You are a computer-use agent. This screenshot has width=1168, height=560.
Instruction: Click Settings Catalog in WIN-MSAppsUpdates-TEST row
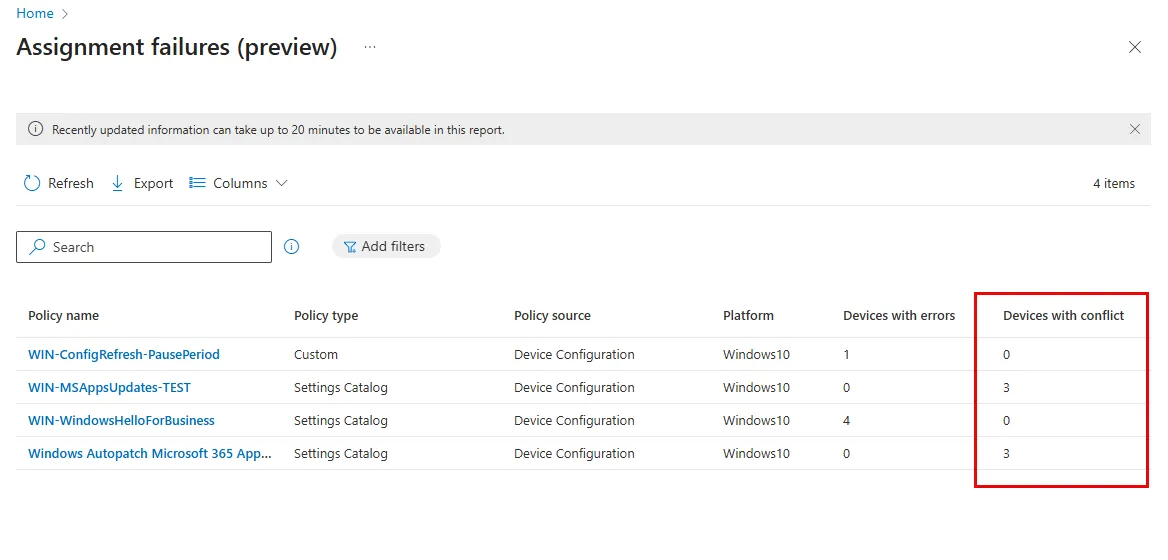pos(340,387)
